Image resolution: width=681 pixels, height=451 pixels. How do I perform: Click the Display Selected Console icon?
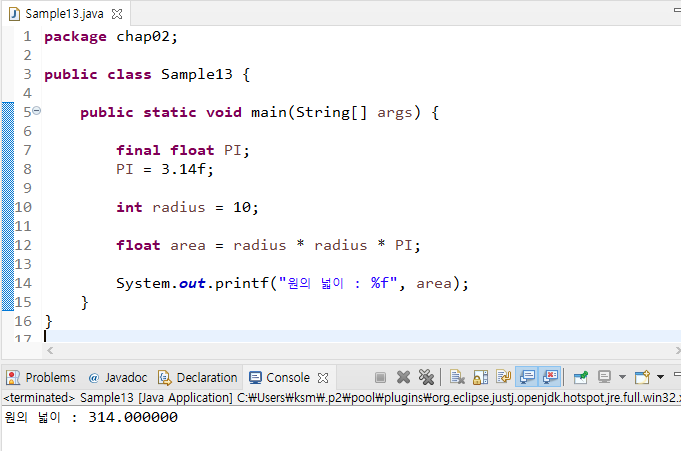pos(604,377)
